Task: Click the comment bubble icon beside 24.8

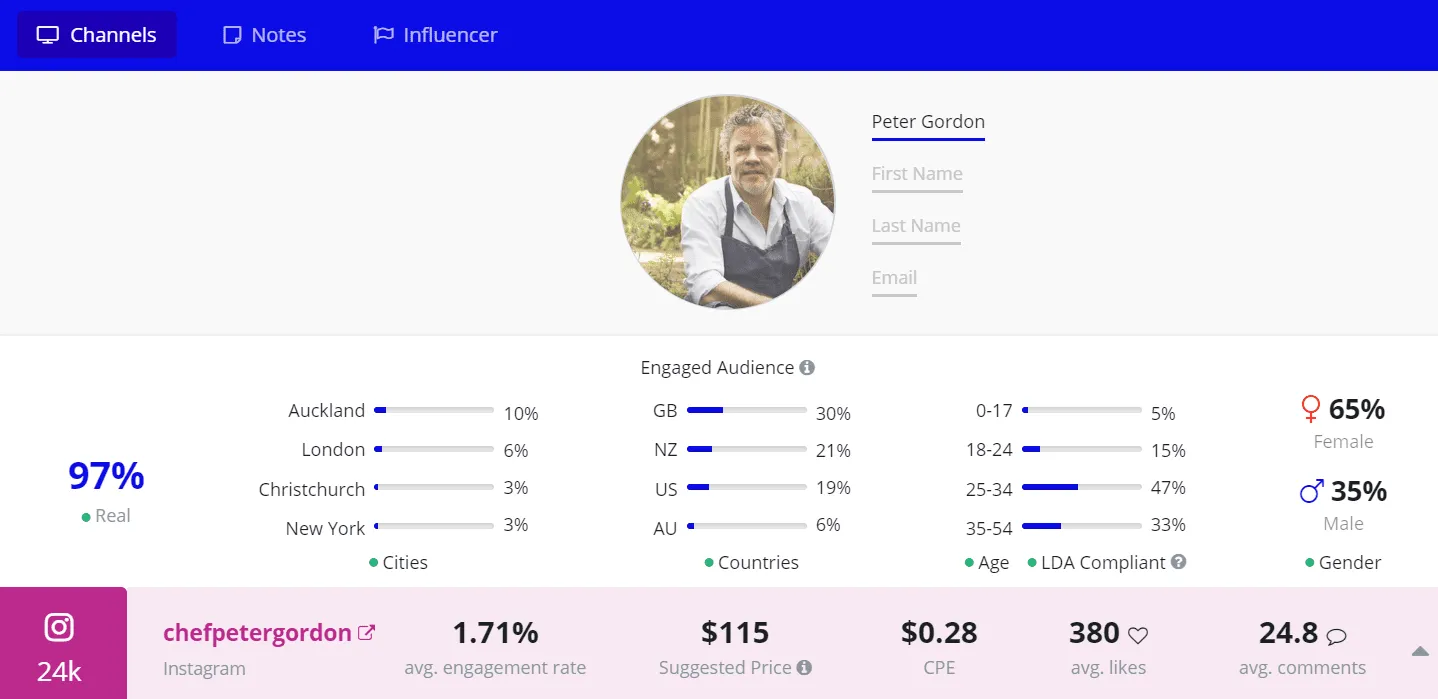Action: click(1336, 635)
